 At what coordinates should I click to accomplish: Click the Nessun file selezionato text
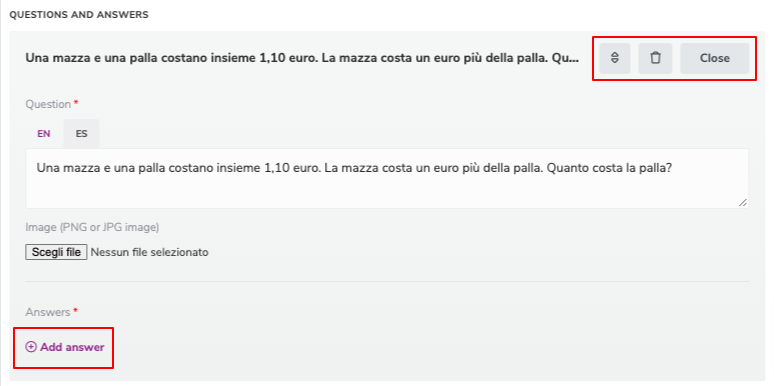tap(150, 252)
